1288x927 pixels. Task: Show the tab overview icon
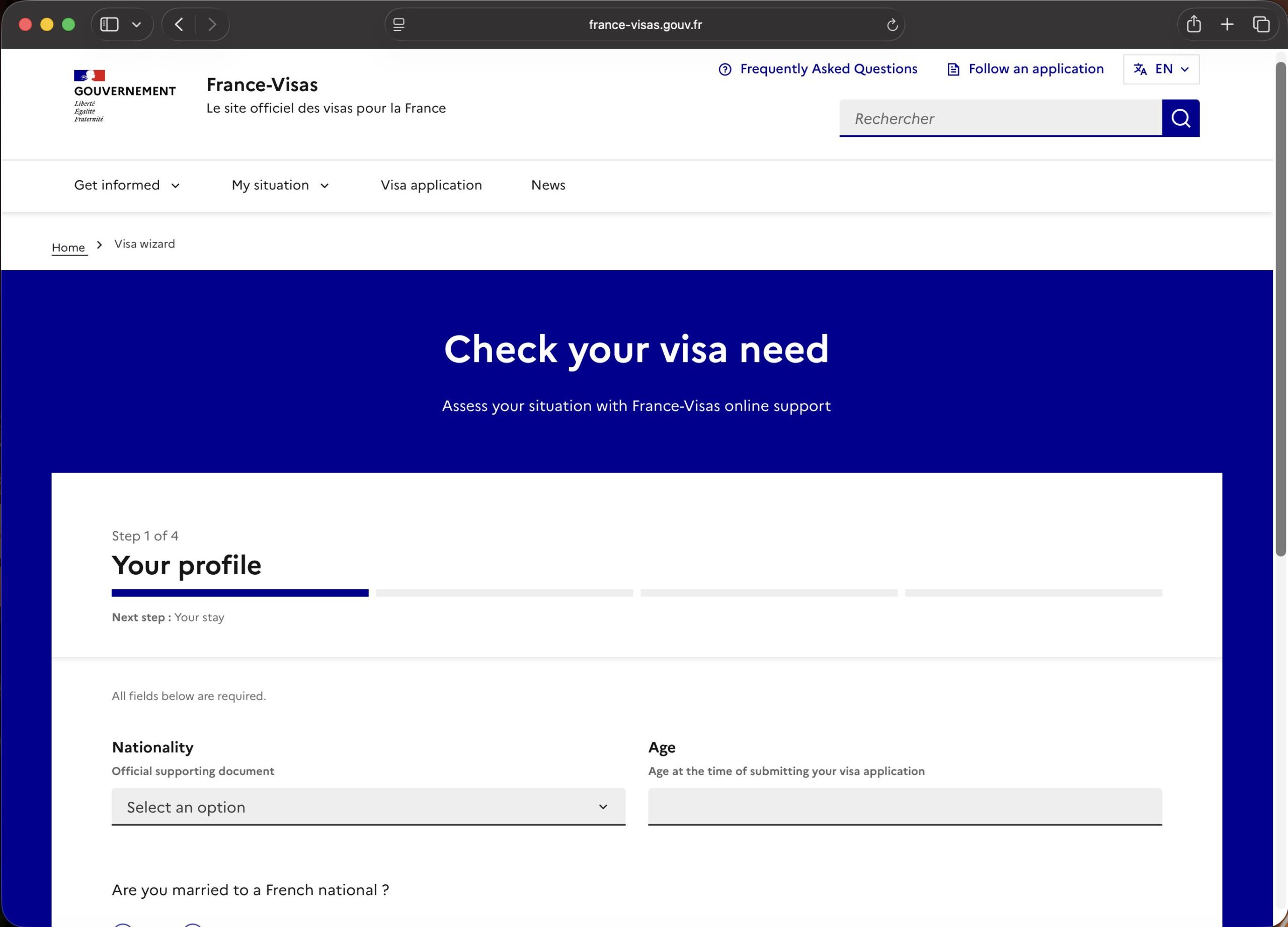pos(1261,25)
